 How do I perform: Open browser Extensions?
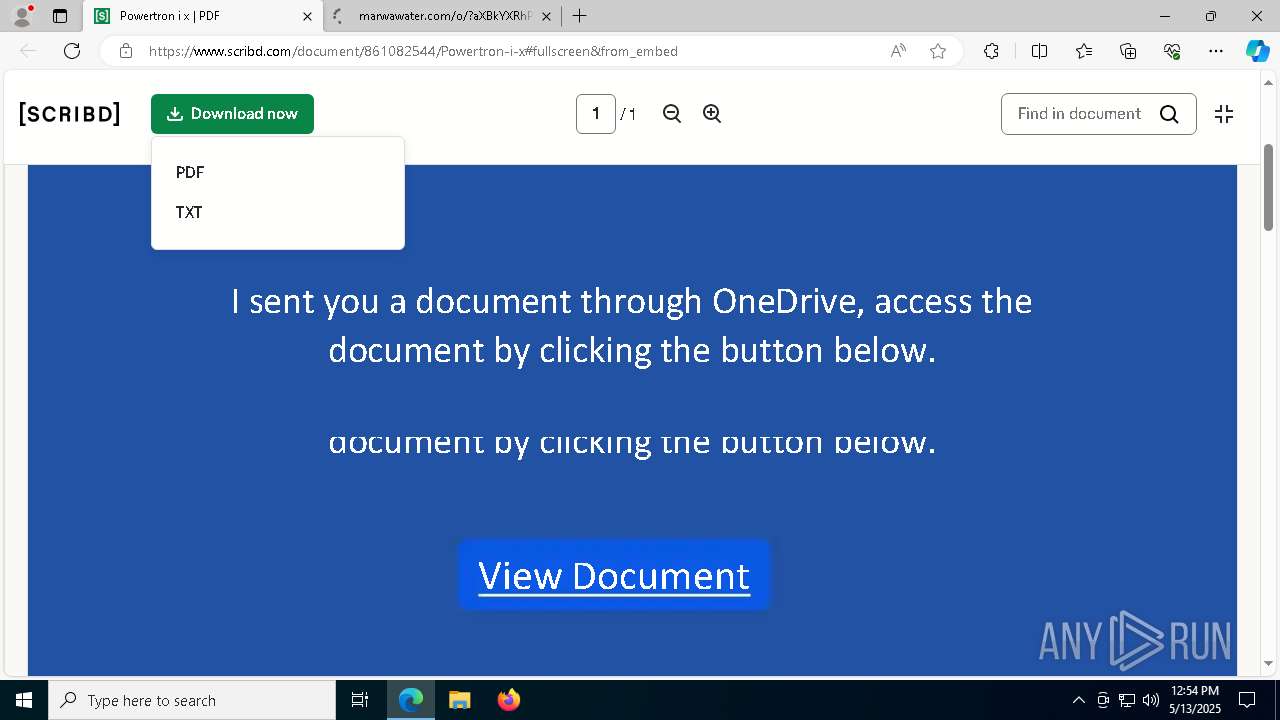(991, 51)
